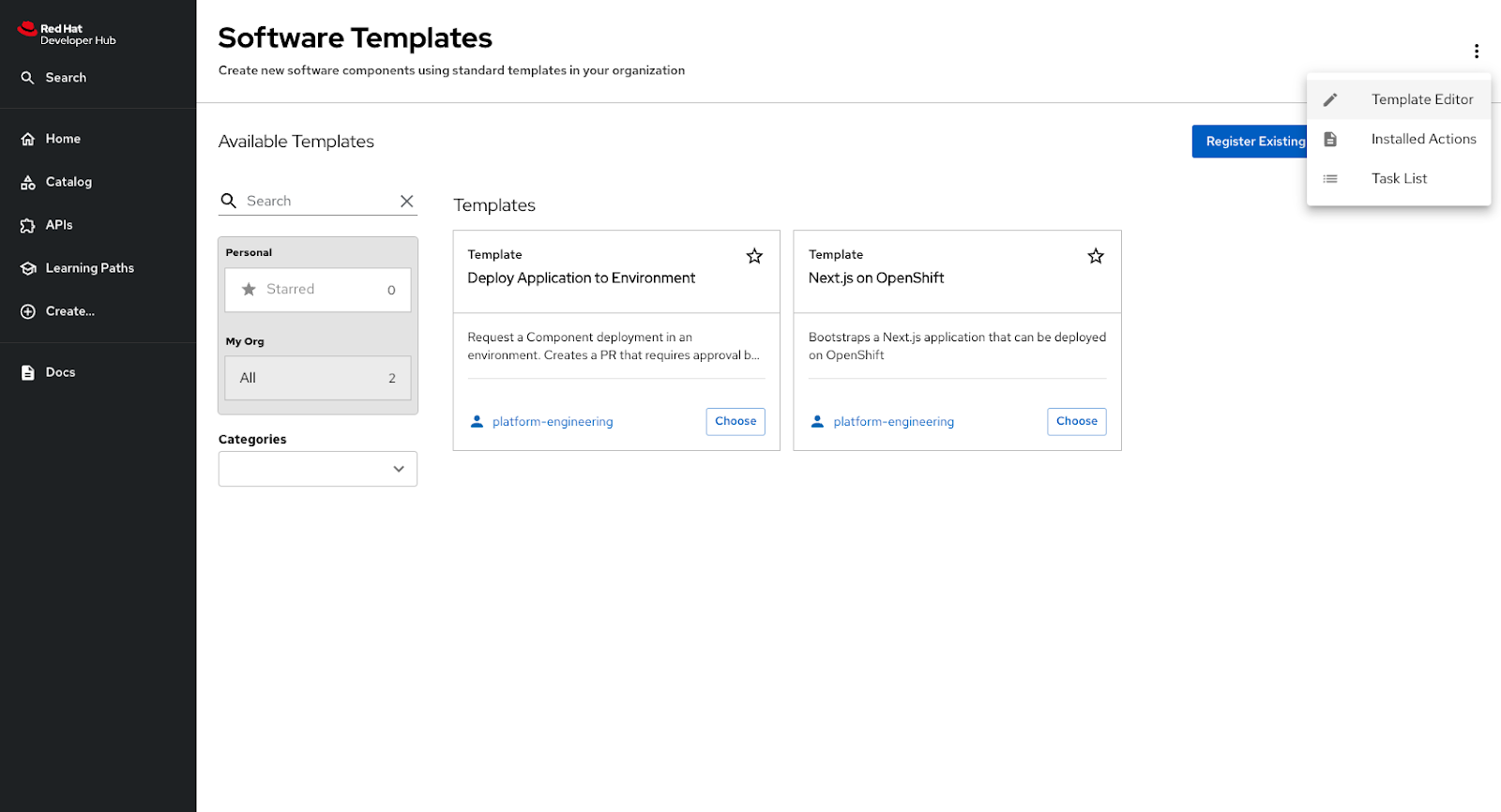Click the My Org filter group label

pyautogui.click(x=245, y=341)
